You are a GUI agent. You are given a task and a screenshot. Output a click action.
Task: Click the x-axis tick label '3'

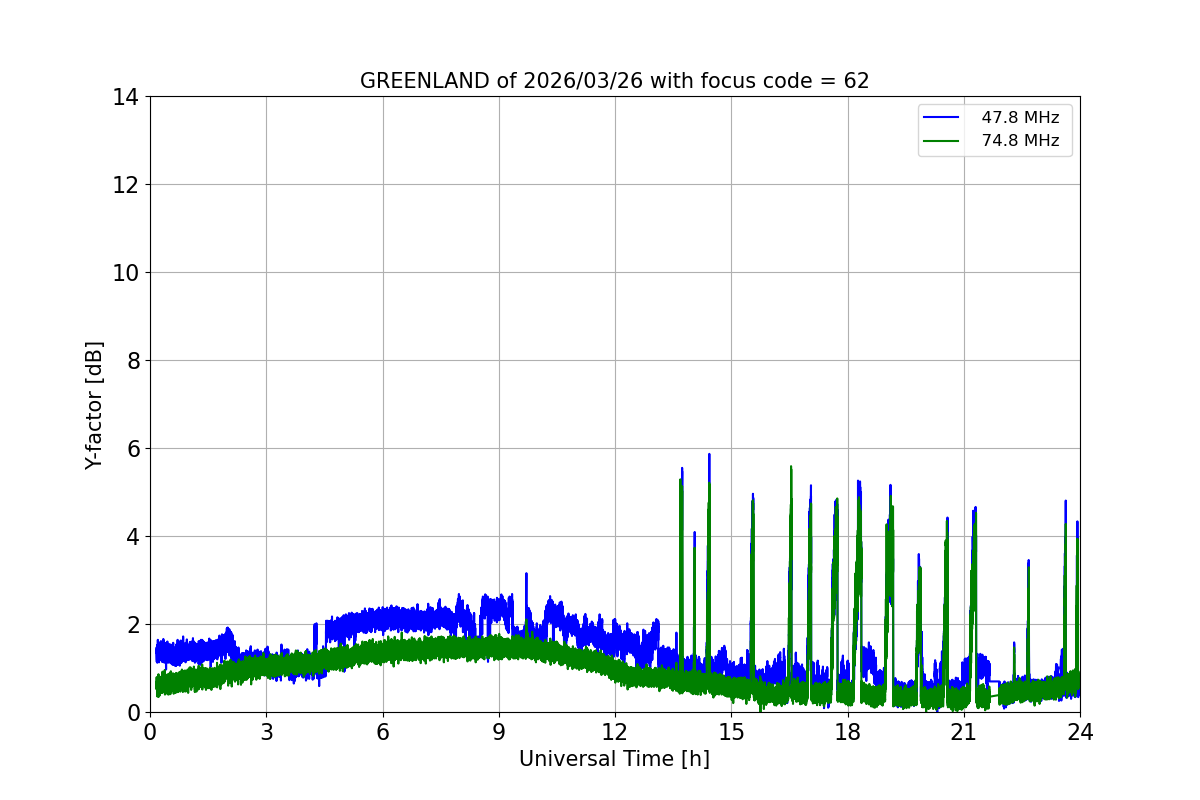click(x=266, y=732)
